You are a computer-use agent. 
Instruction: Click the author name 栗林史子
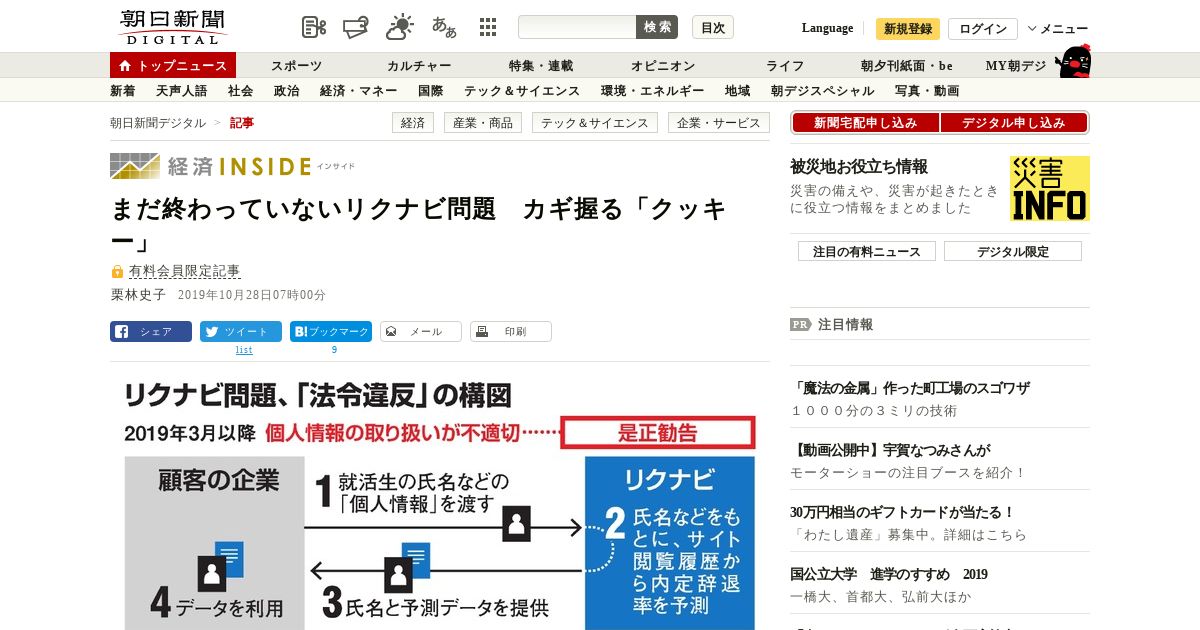point(138,295)
